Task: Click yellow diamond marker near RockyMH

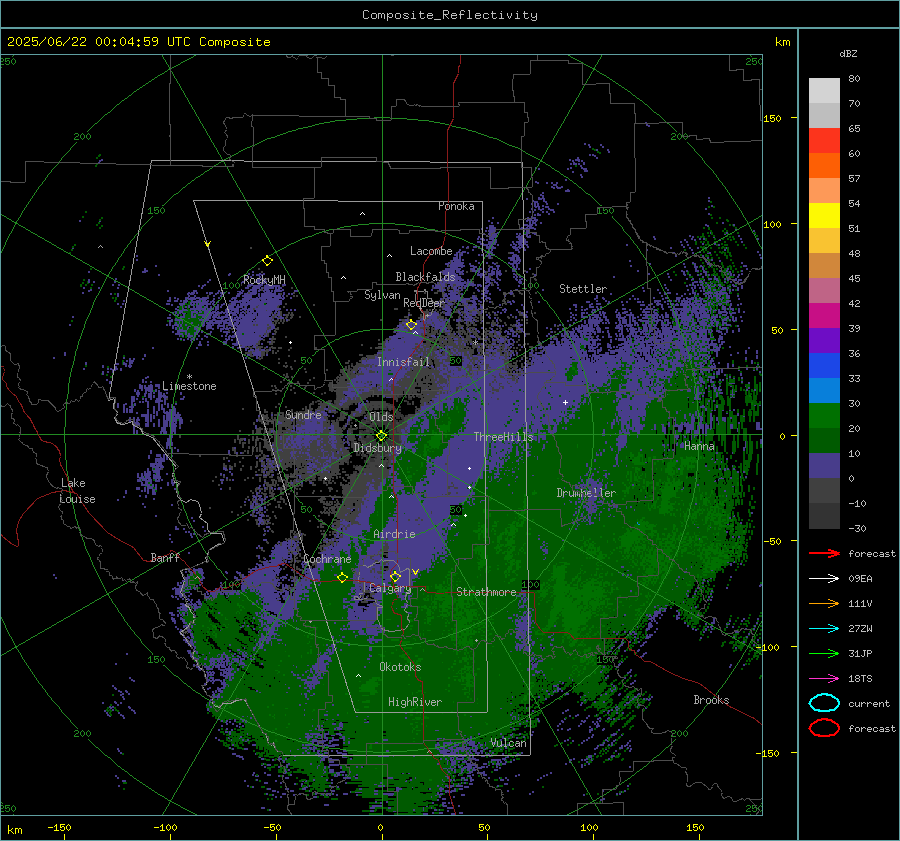Action: [267, 261]
